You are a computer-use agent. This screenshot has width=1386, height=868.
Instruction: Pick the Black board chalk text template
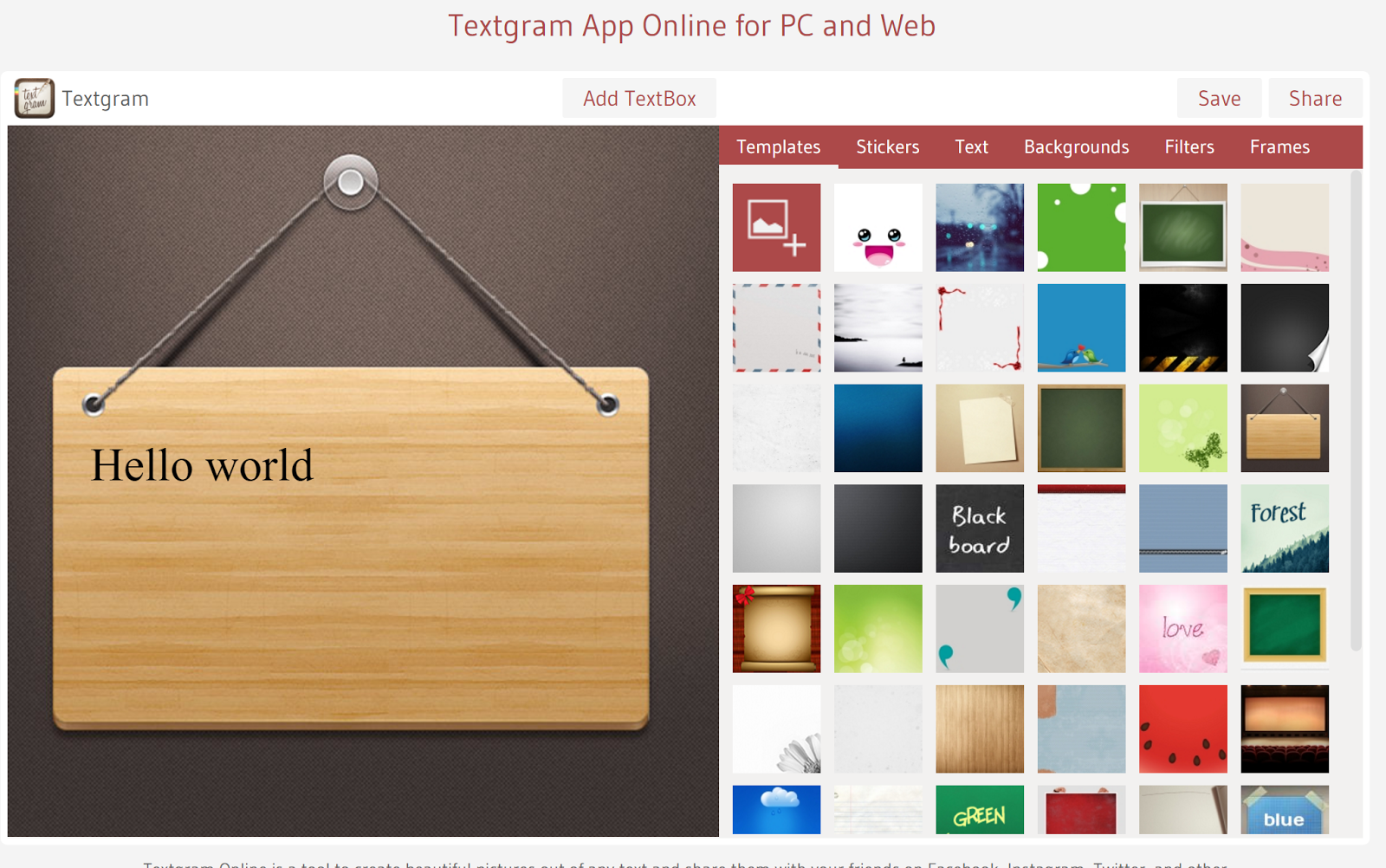[979, 528]
